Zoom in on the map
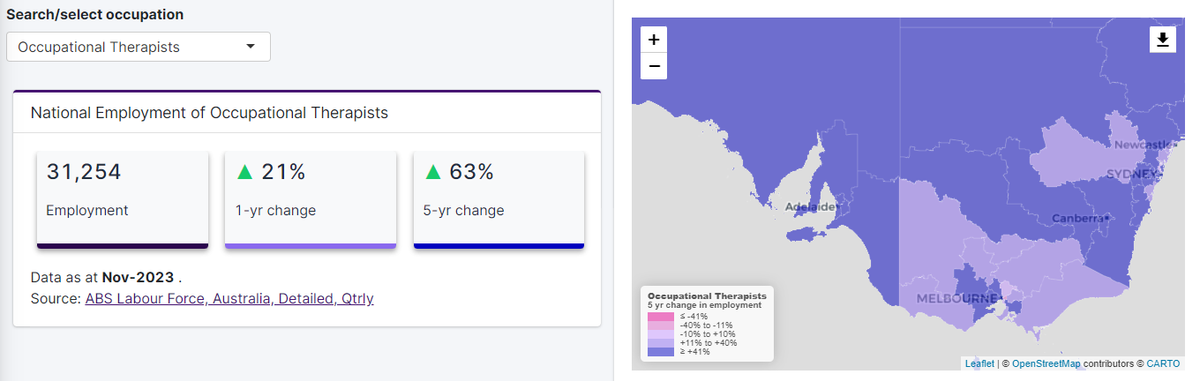The image size is (1200, 381). point(654,40)
